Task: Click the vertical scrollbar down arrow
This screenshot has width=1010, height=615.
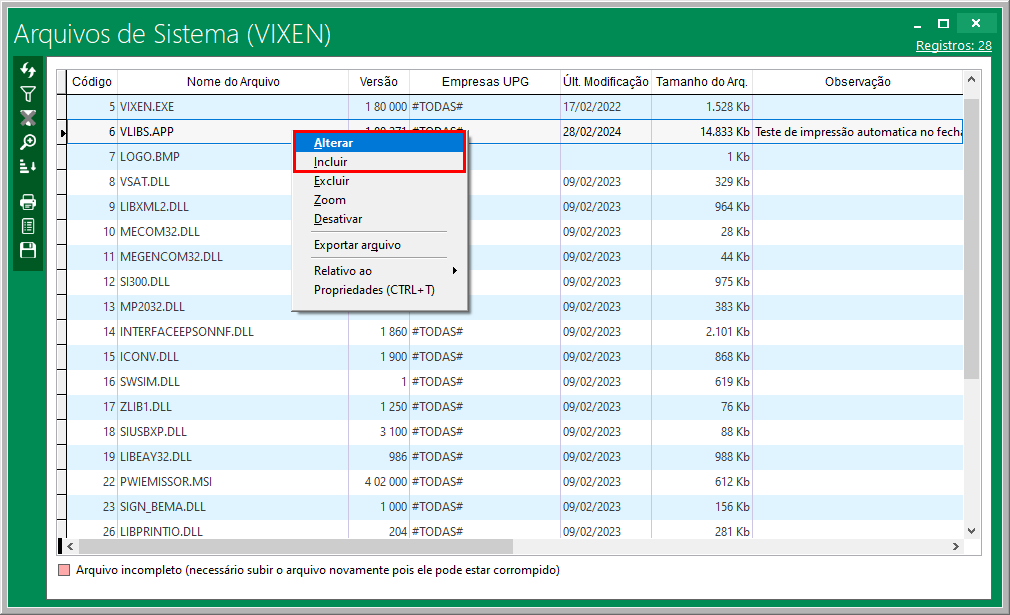Action: 970,530
